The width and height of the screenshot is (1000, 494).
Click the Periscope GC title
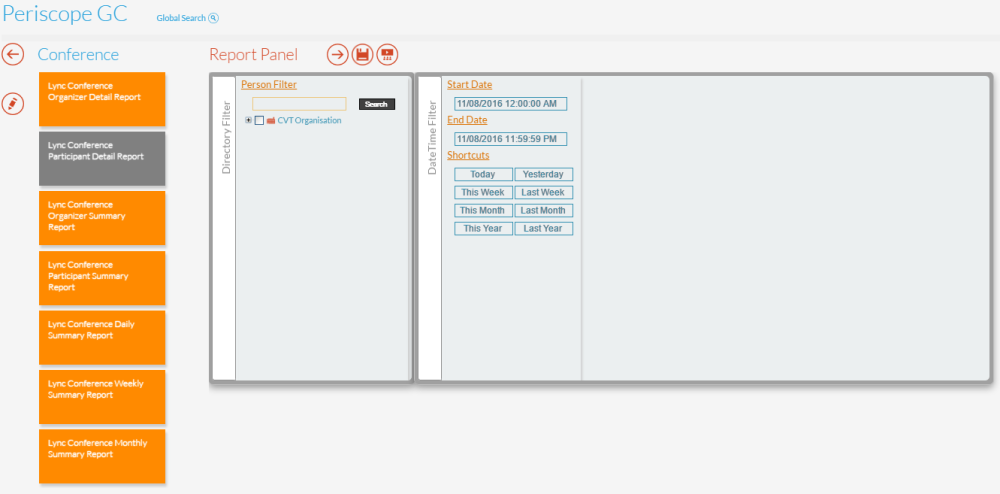[x=65, y=14]
